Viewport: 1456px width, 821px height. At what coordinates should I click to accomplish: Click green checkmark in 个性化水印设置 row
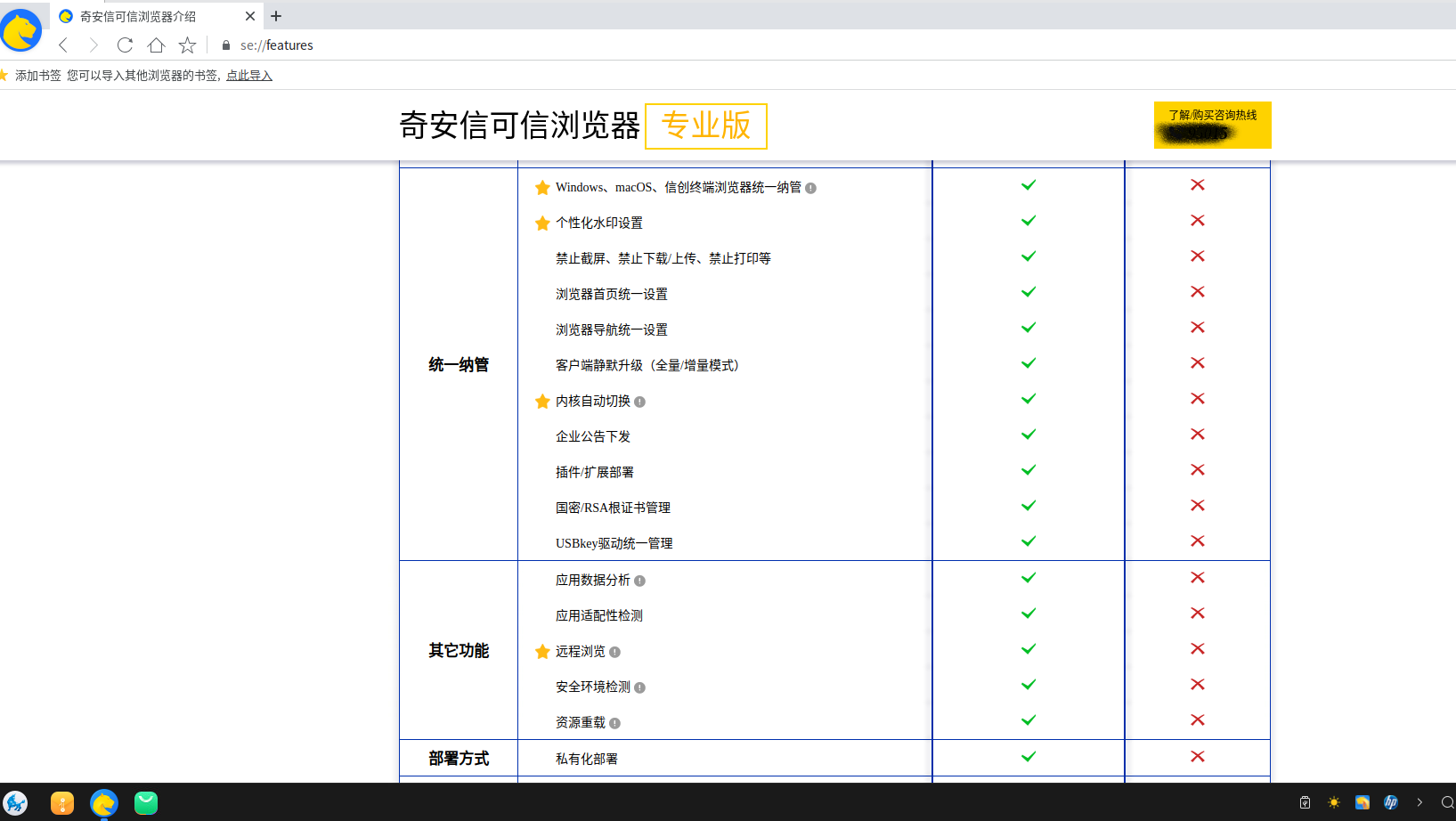click(x=1029, y=221)
